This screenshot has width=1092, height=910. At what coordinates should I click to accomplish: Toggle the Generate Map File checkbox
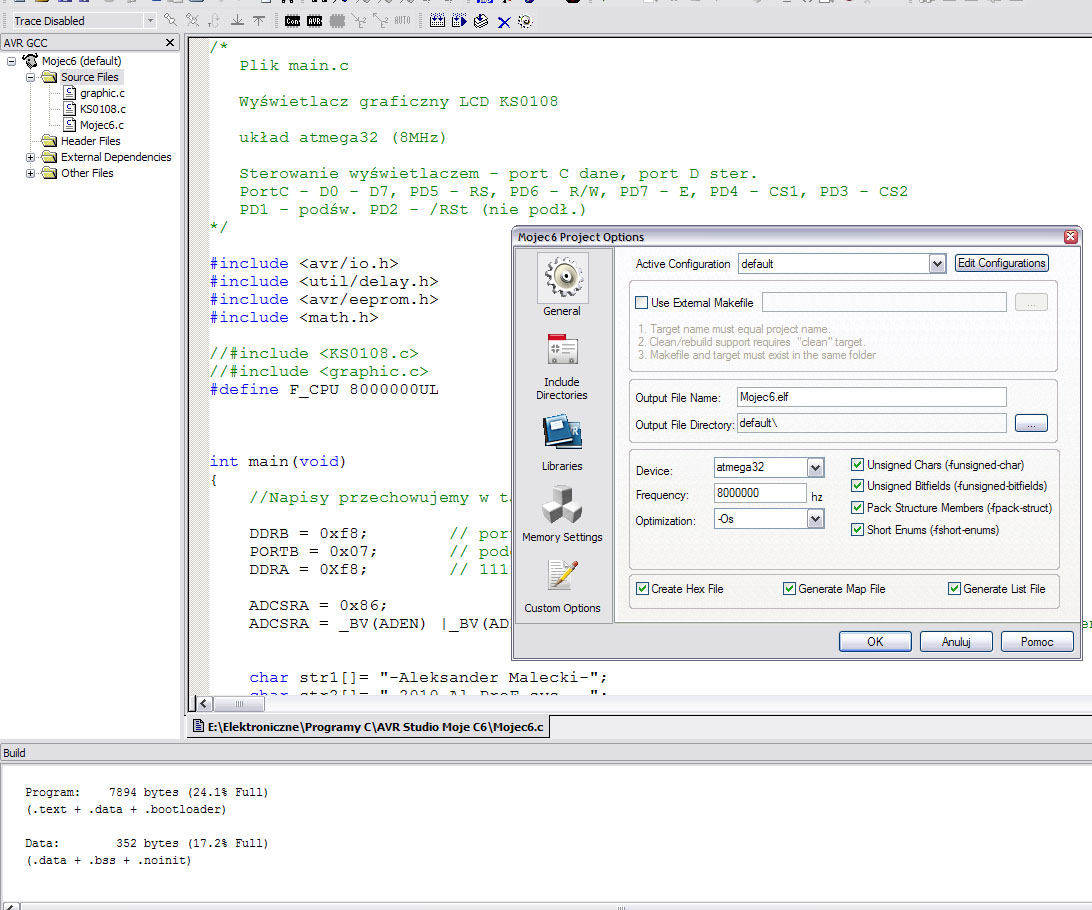[789, 589]
